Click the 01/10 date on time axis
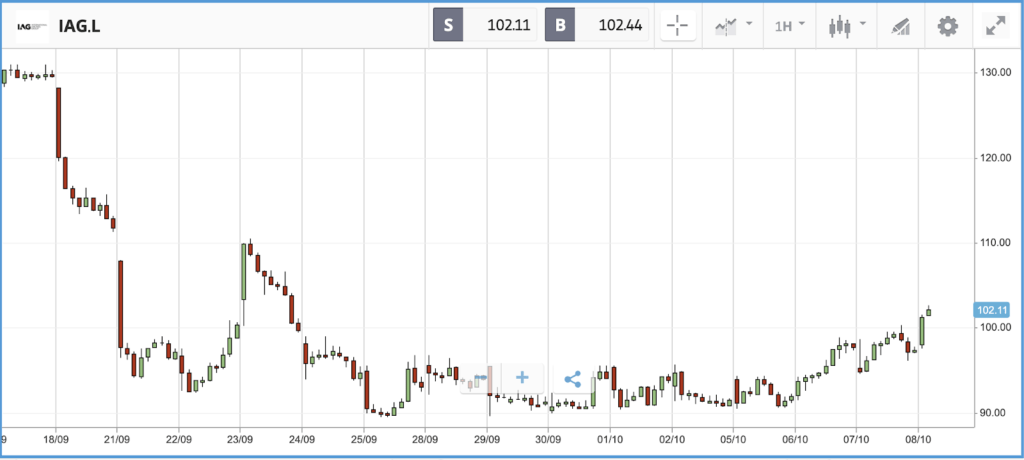This screenshot has height=460, width=1024. click(609, 440)
